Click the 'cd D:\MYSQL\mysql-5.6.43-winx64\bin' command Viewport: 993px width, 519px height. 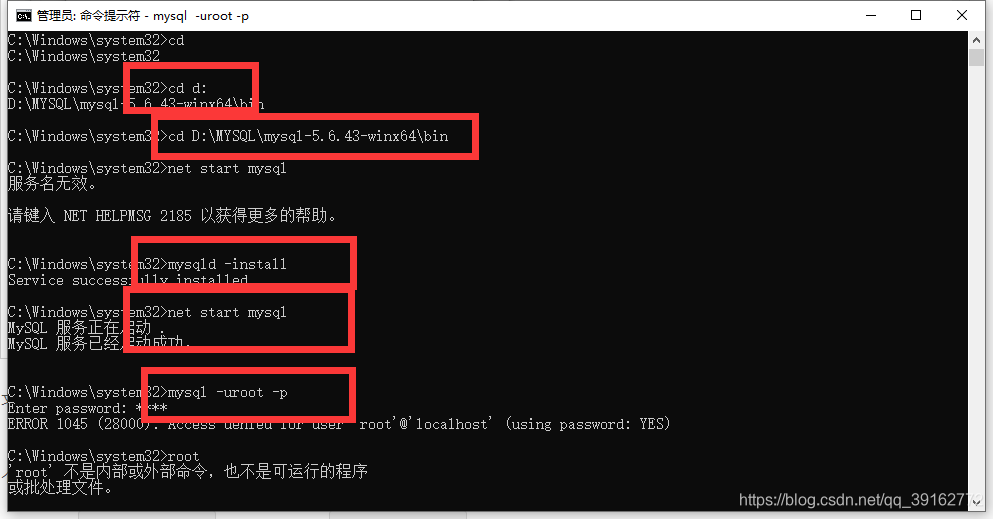(308, 136)
